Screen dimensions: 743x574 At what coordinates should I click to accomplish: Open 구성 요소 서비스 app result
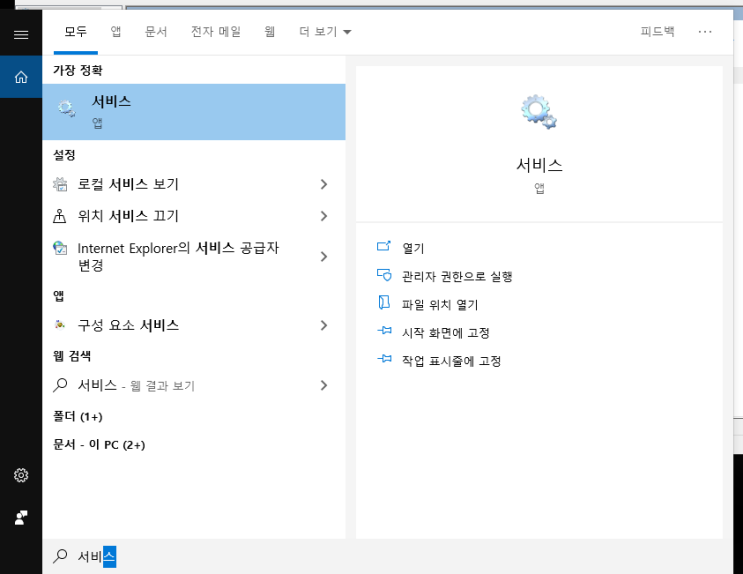(x=194, y=325)
